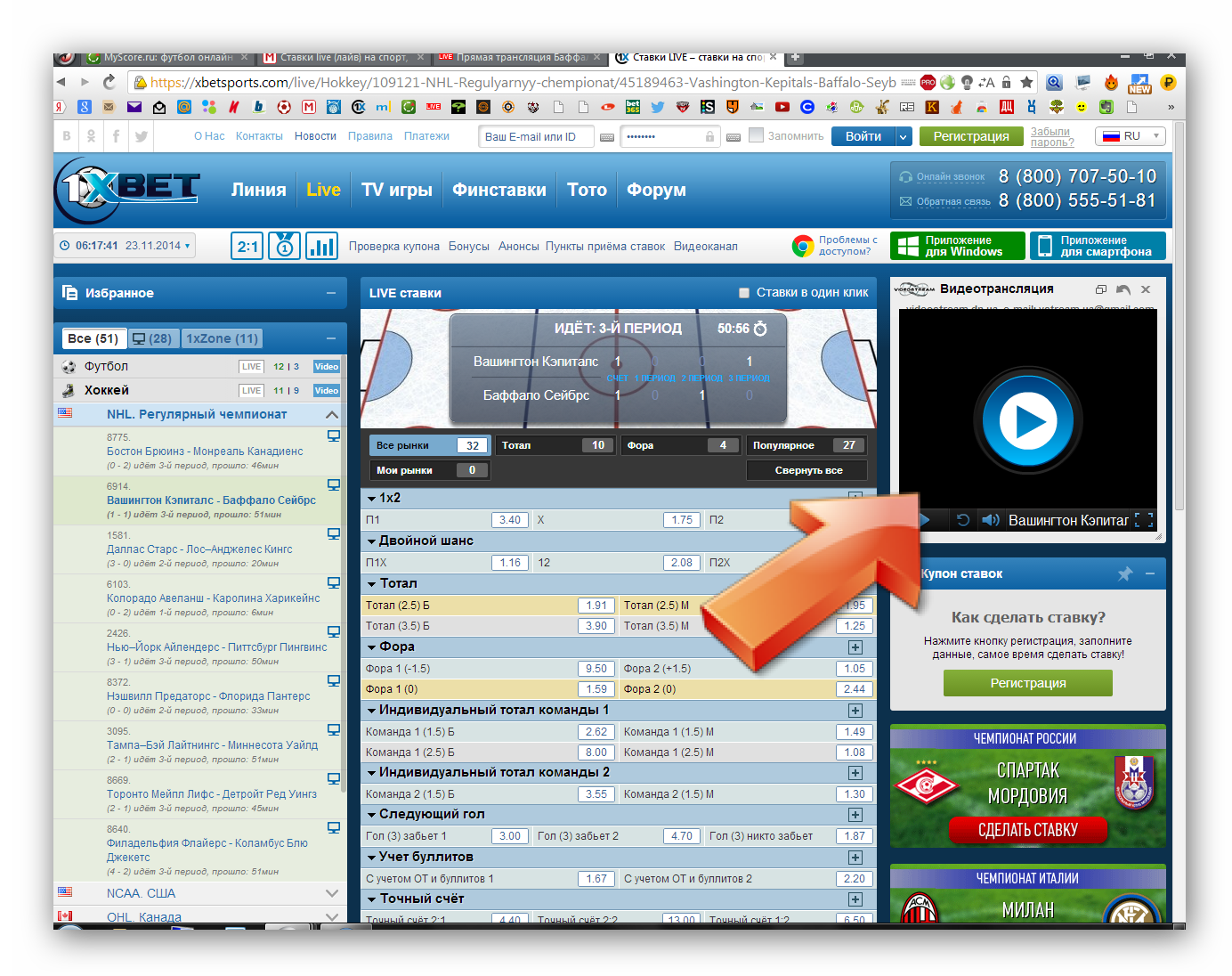Click the VKontakte social icon
Screen dimensions: 1232x976
pos(67,136)
